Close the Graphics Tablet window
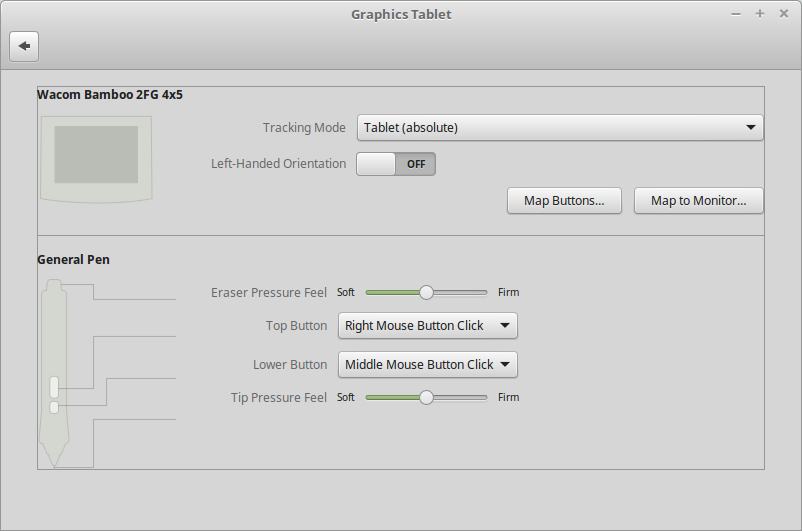 point(783,14)
